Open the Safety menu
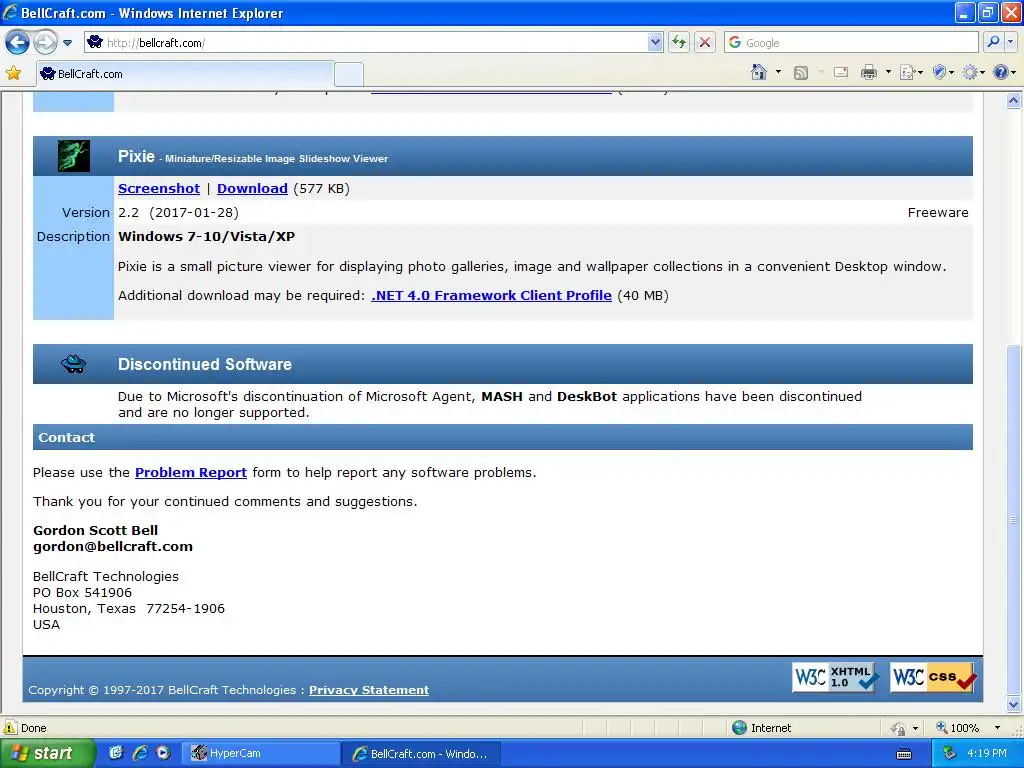Image resolution: width=1024 pixels, height=768 pixels. point(943,72)
